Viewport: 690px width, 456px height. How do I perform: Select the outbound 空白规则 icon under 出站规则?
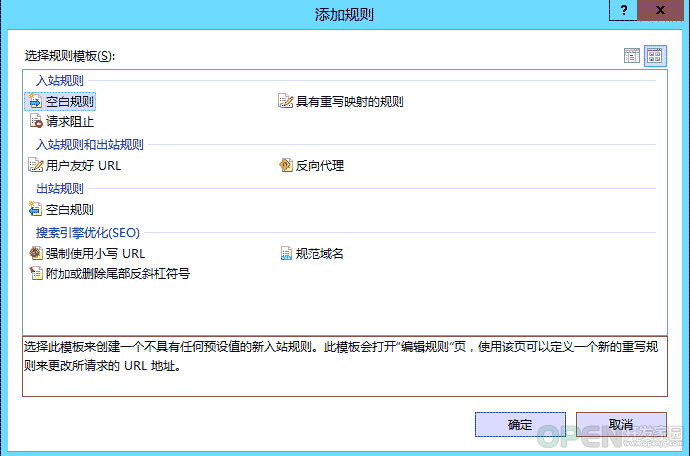click(35, 209)
